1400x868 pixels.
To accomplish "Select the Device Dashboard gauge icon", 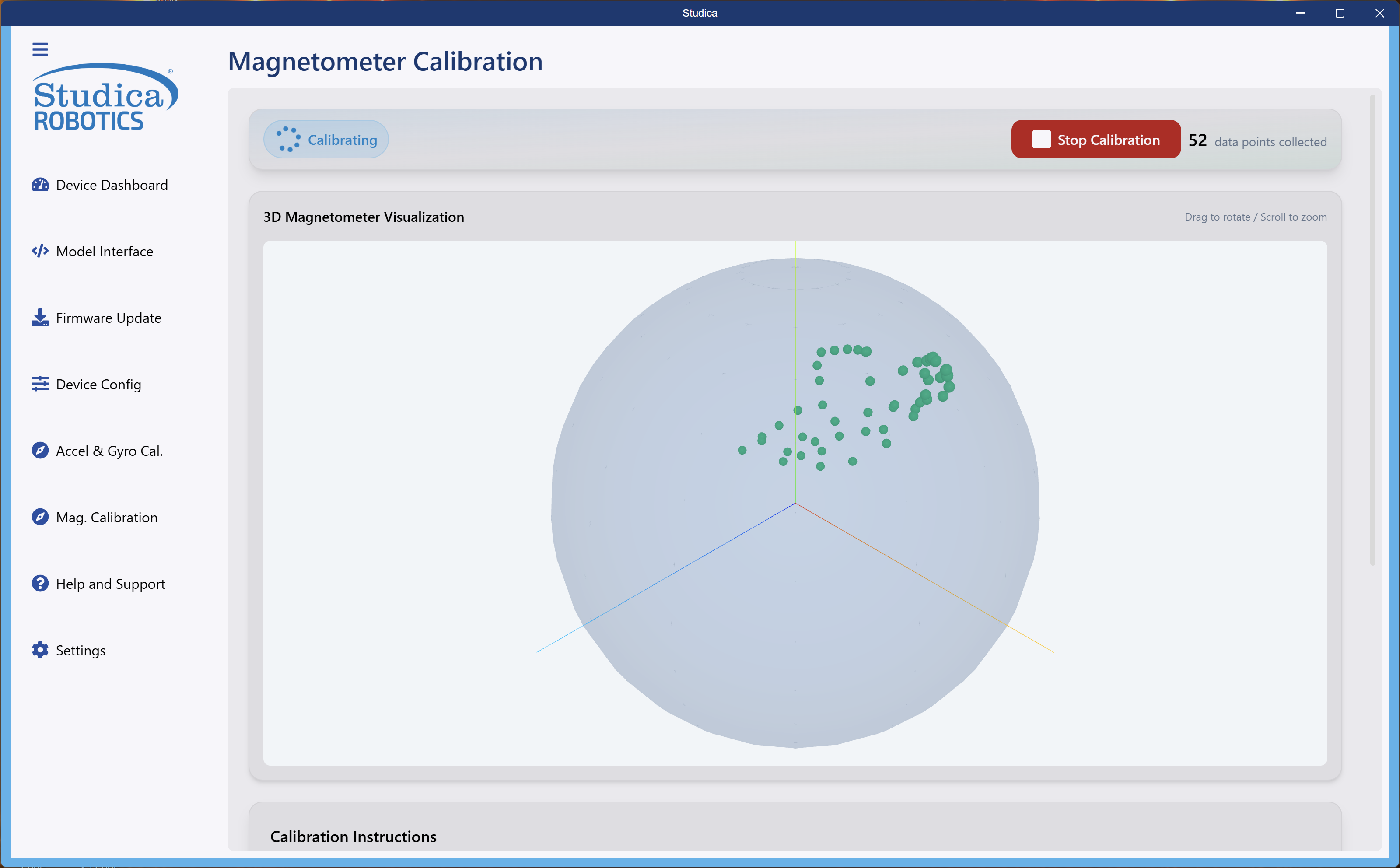I will point(40,184).
